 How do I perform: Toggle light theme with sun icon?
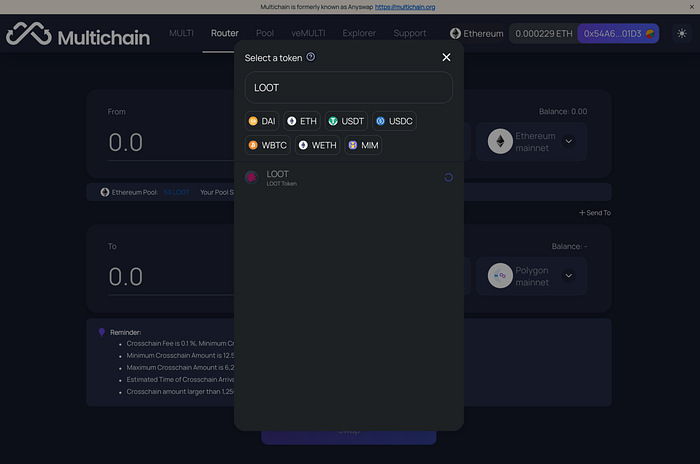click(x=681, y=33)
